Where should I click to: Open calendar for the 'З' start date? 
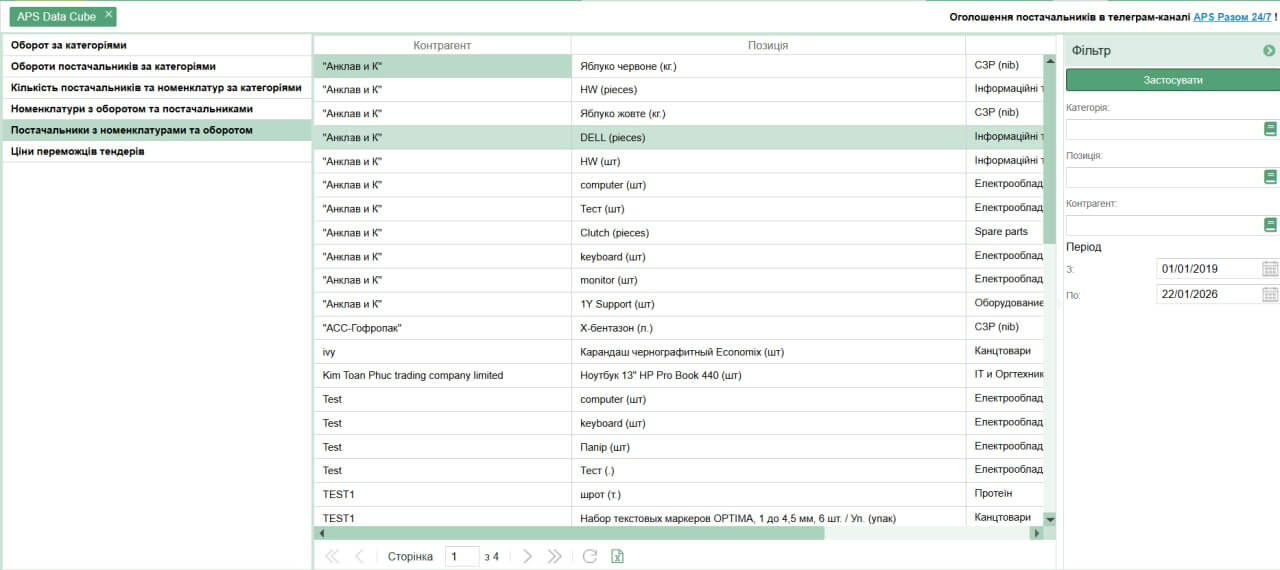click(x=1270, y=269)
